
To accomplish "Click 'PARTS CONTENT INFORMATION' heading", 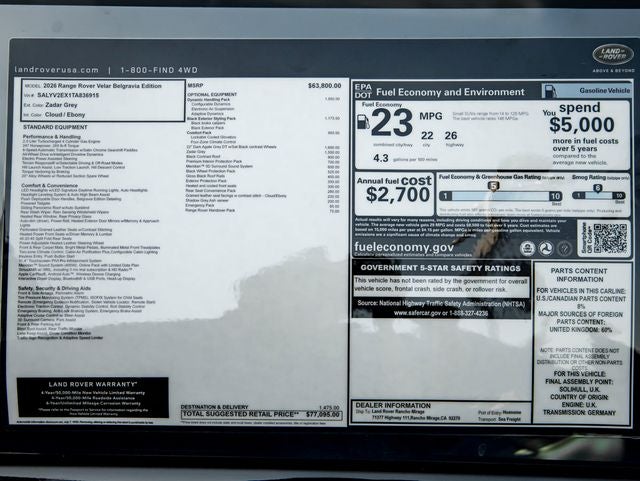I will click(x=579, y=275).
